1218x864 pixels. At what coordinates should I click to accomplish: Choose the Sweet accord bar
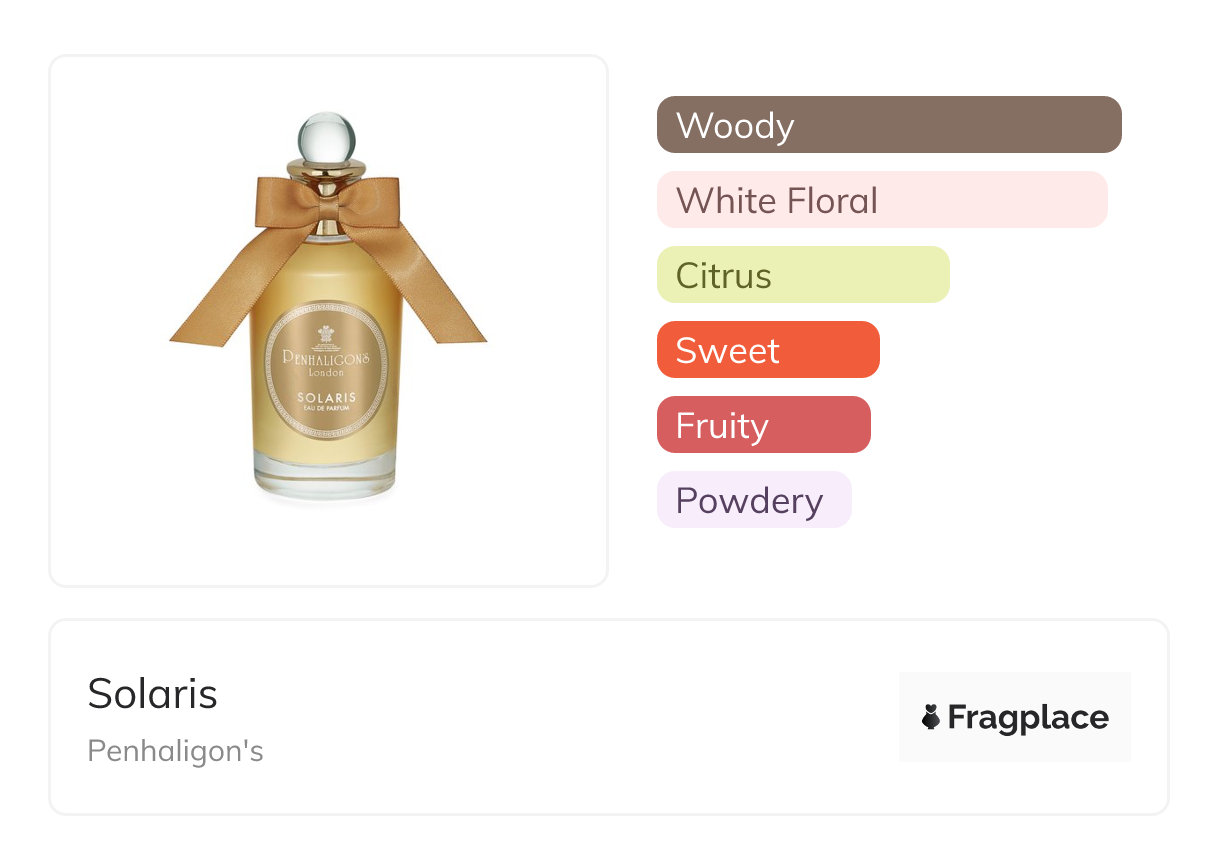tap(767, 350)
